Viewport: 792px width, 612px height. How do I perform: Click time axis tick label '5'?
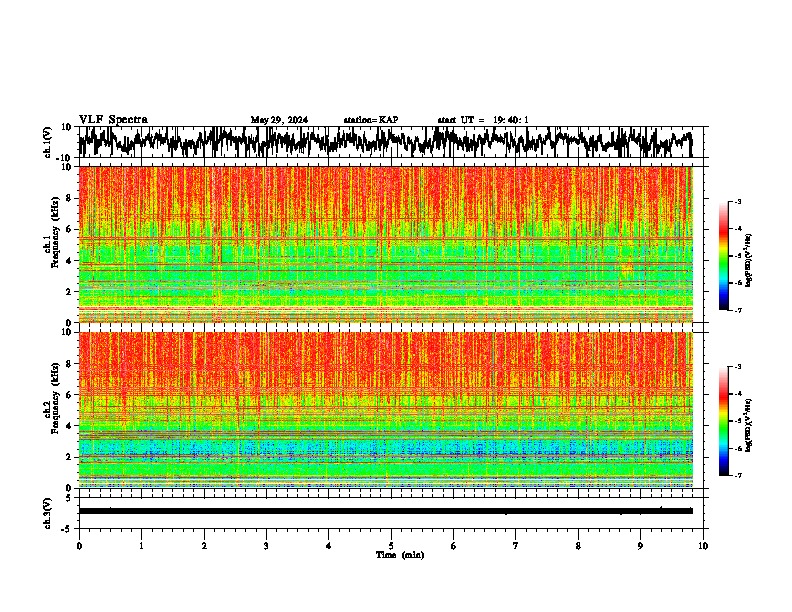(391, 546)
